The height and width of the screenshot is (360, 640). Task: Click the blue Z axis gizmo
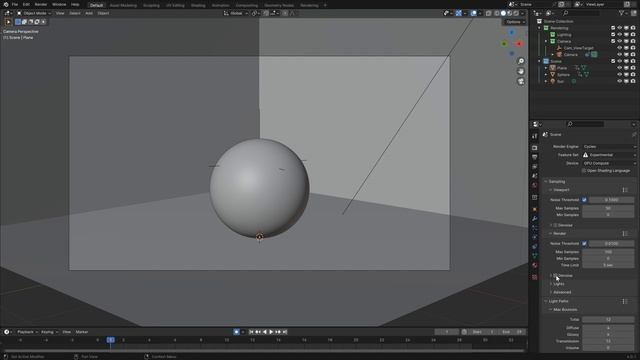point(512,33)
